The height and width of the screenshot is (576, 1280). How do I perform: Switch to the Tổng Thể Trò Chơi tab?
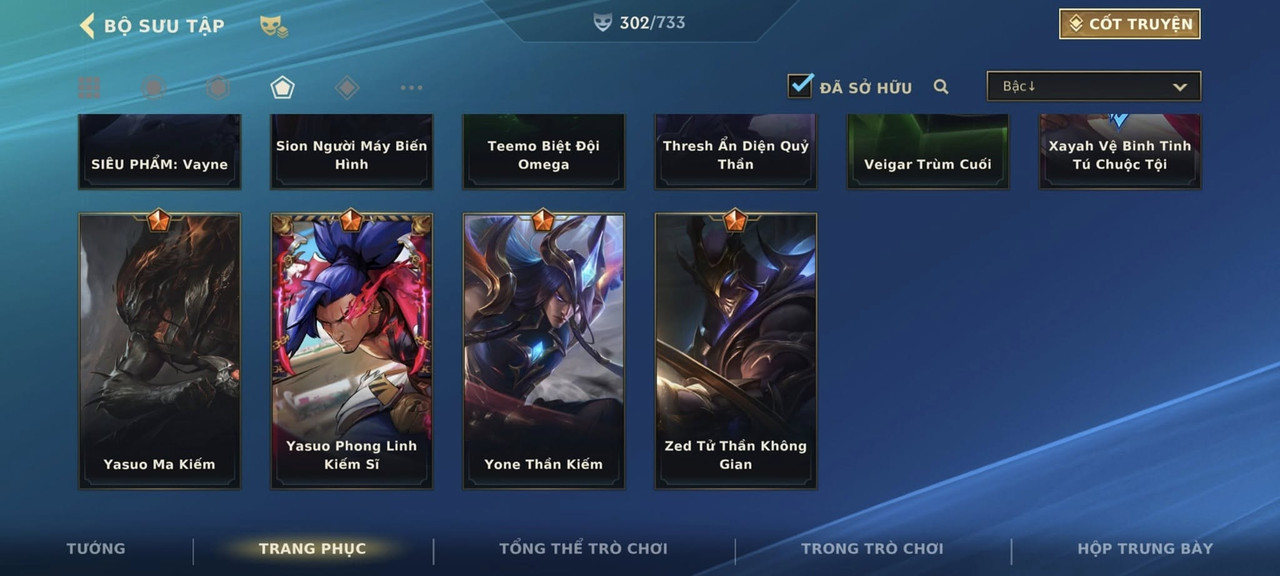[x=583, y=548]
